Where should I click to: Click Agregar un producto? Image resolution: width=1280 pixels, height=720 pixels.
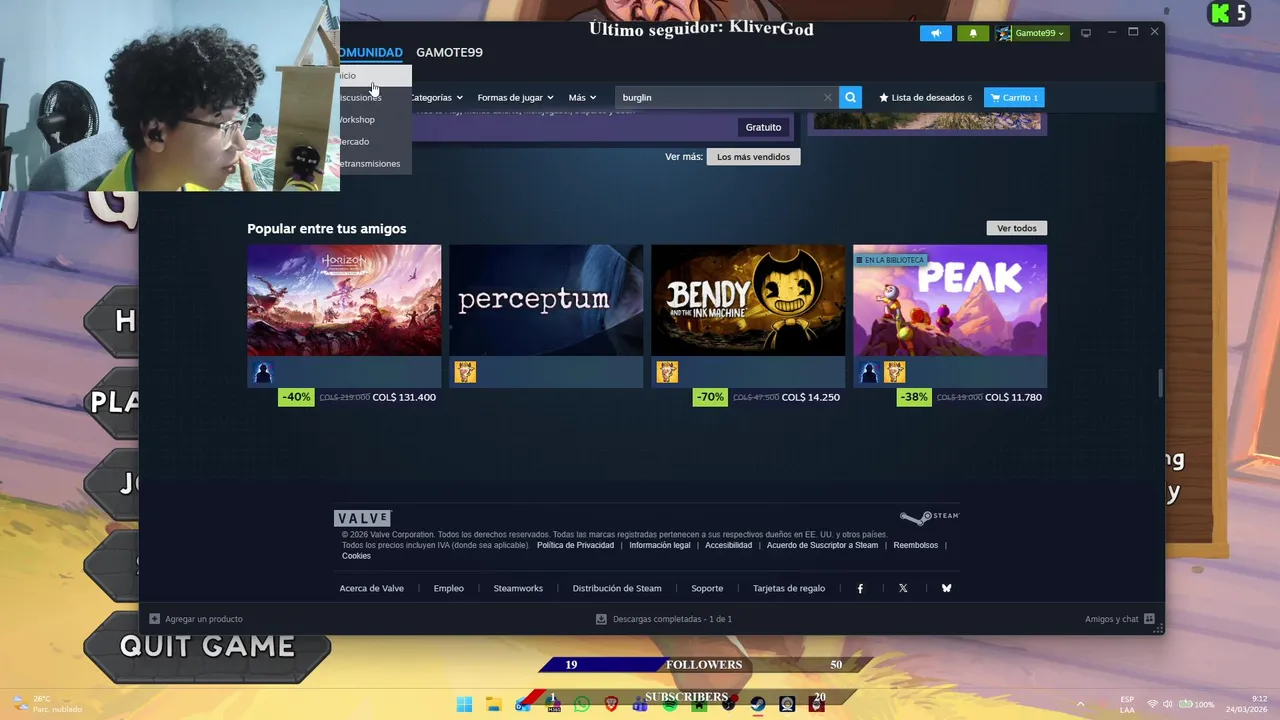tap(196, 619)
